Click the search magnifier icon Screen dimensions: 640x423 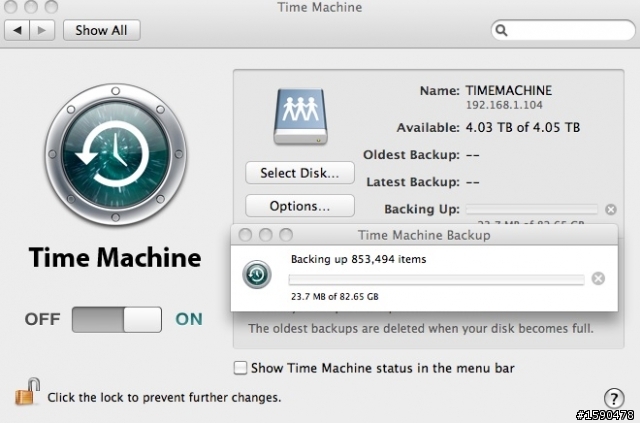coord(501,30)
